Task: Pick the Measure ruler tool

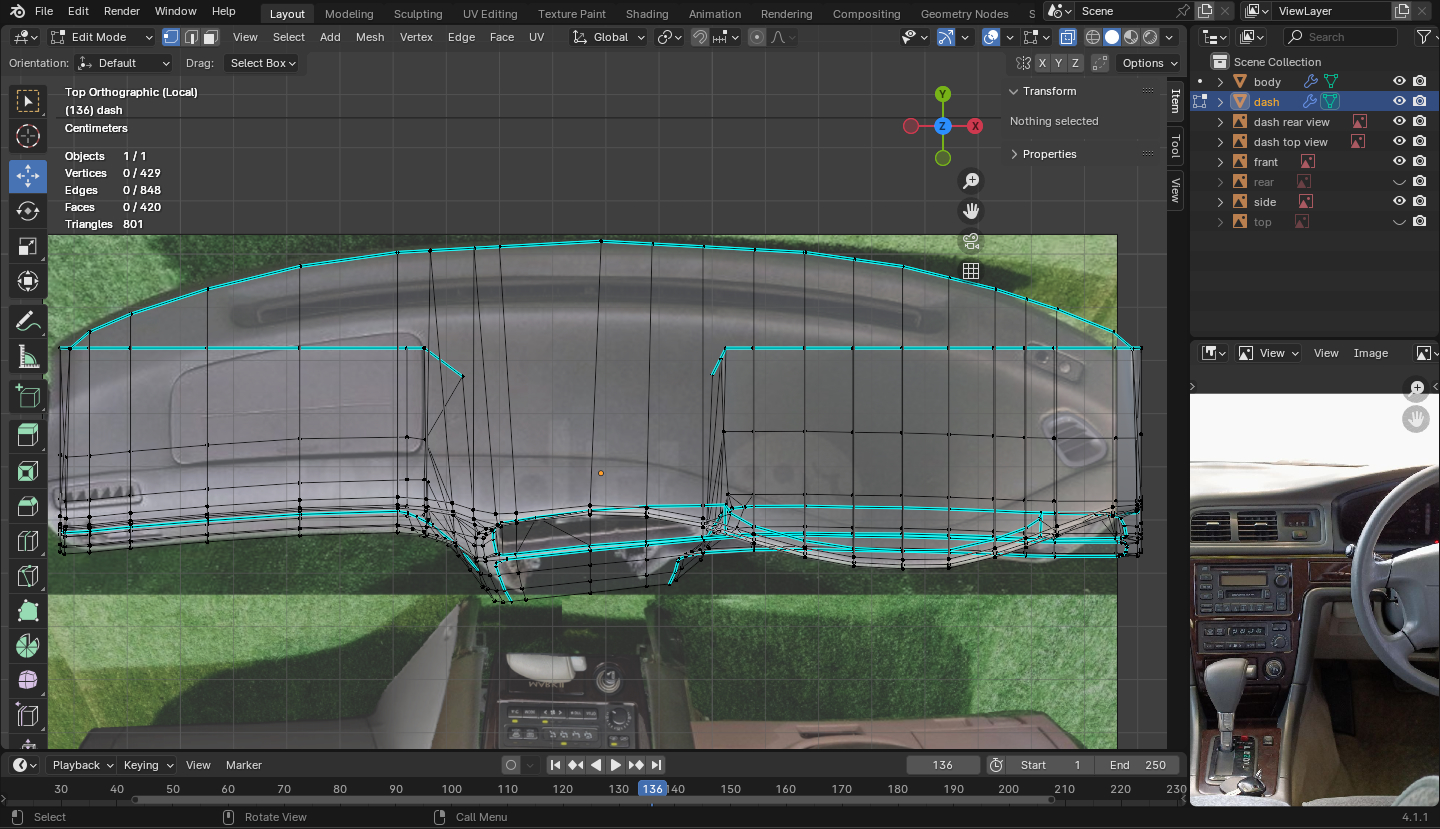Action: pos(28,357)
